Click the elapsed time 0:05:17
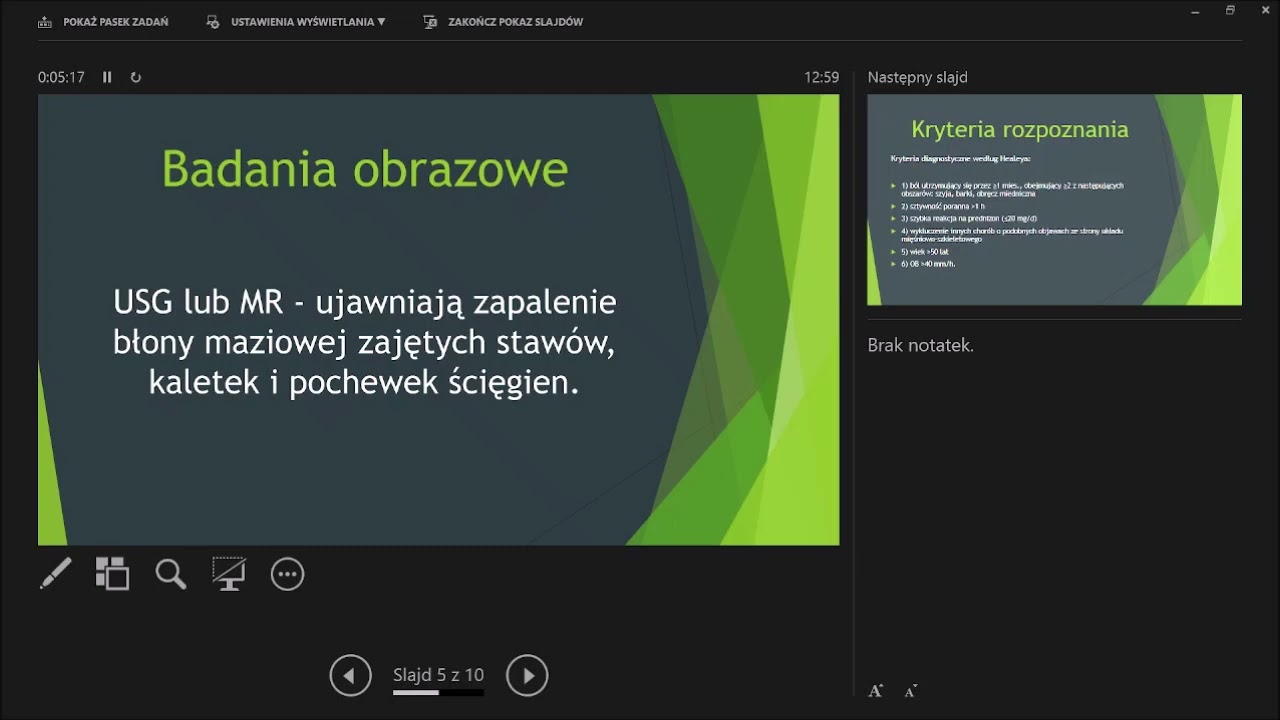This screenshot has width=1280, height=720. pyautogui.click(x=61, y=77)
